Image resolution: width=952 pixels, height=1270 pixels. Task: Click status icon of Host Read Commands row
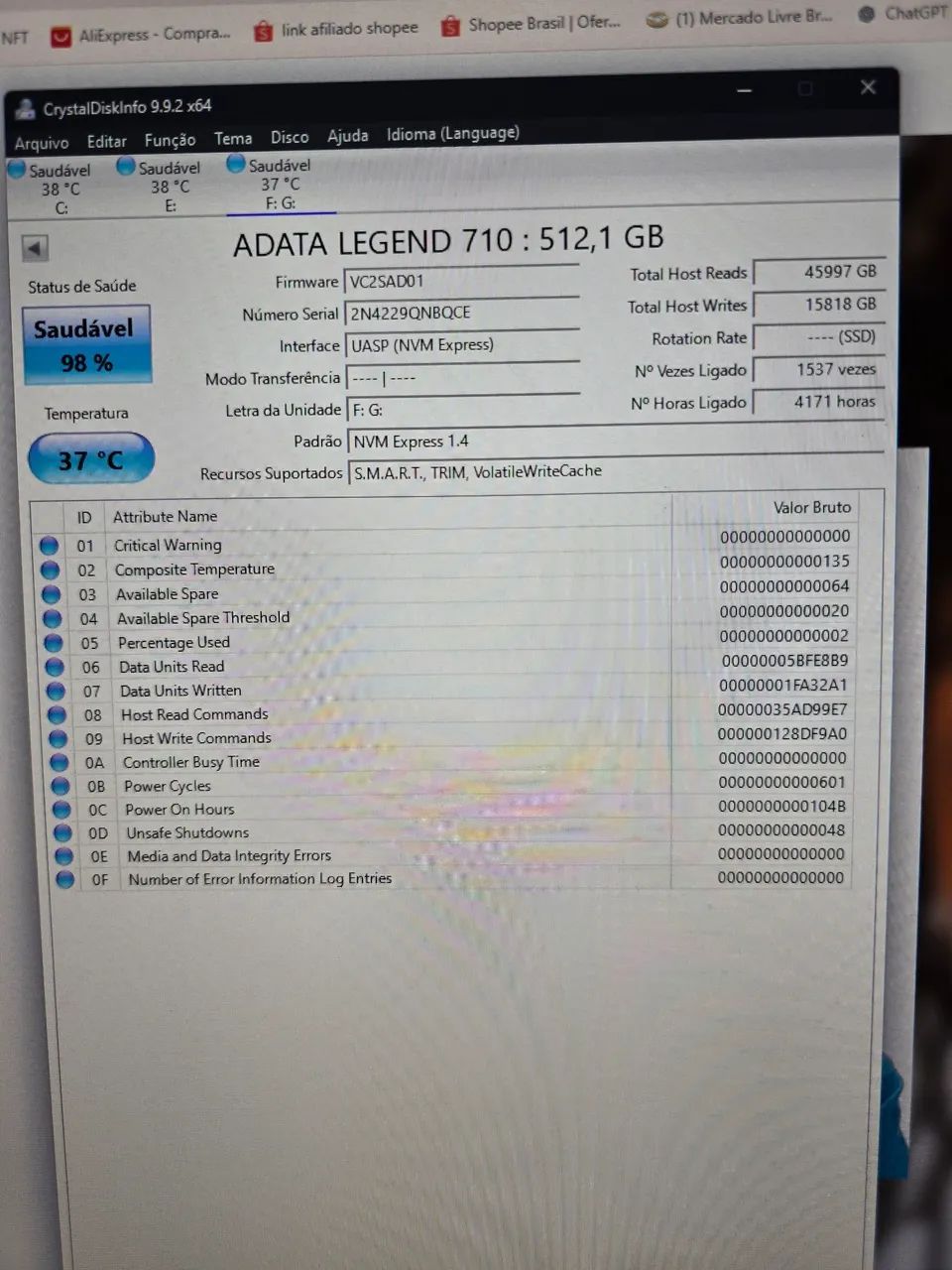[x=57, y=714]
